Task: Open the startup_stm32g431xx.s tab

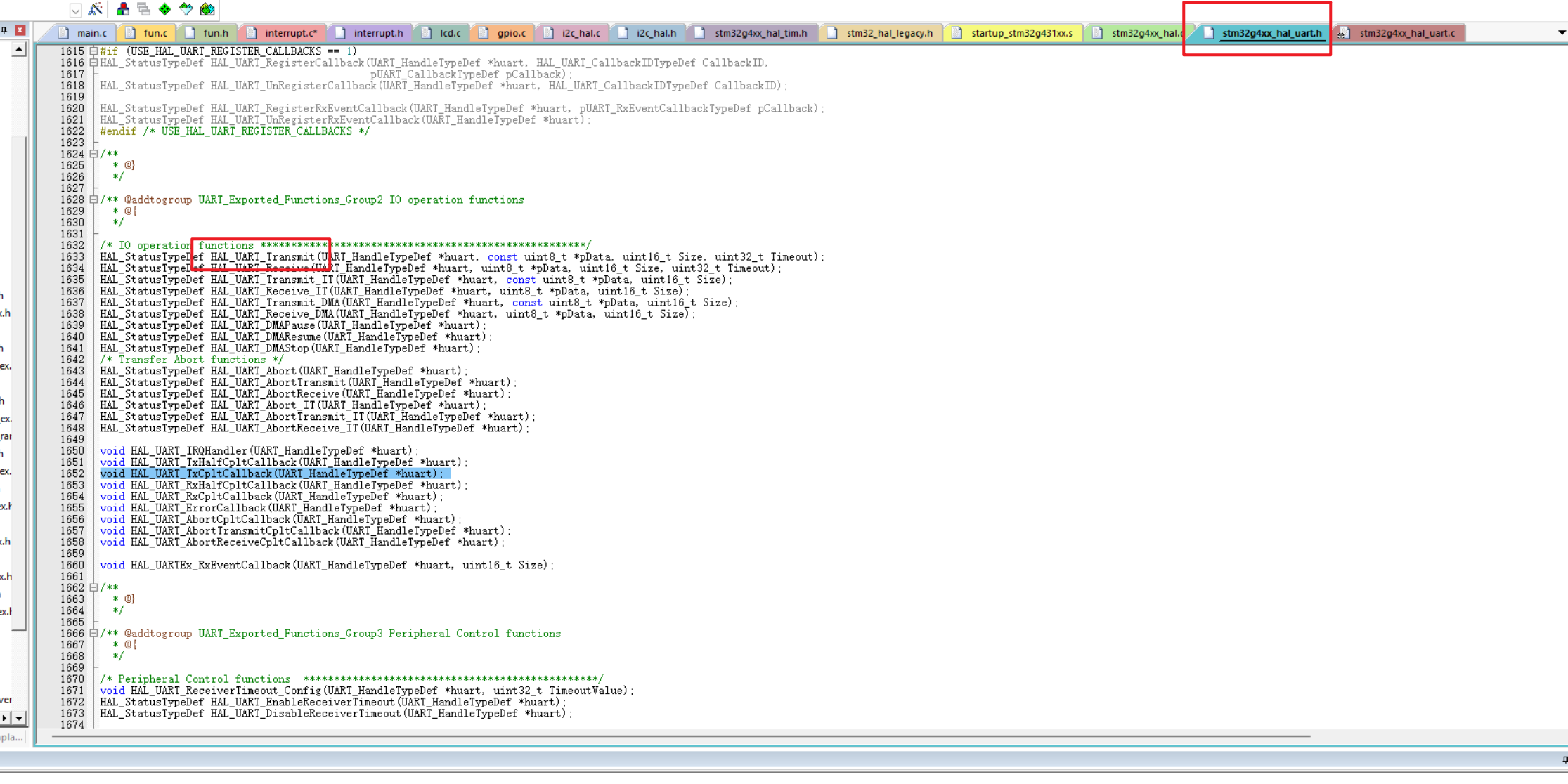Action: [1021, 33]
